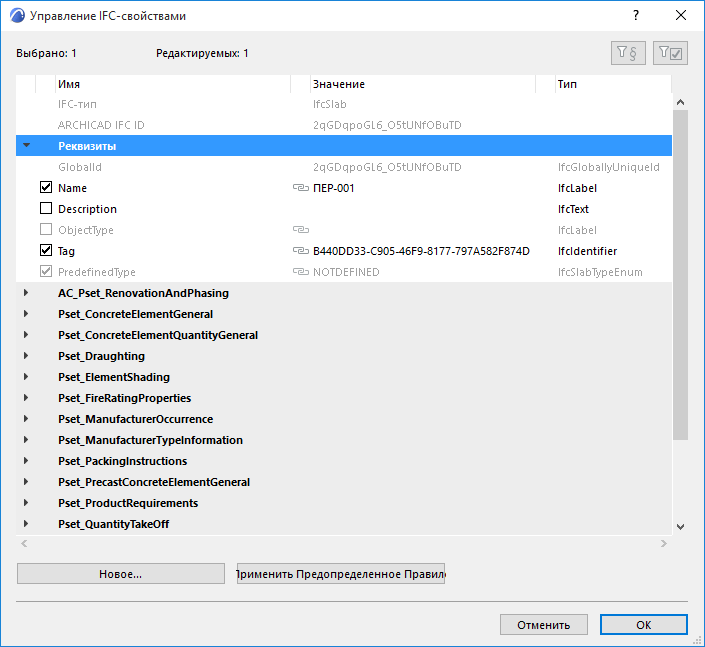Click the link icon beside NOTDEFINED
Viewport: 705px width, 647px height.
tap(299, 272)
